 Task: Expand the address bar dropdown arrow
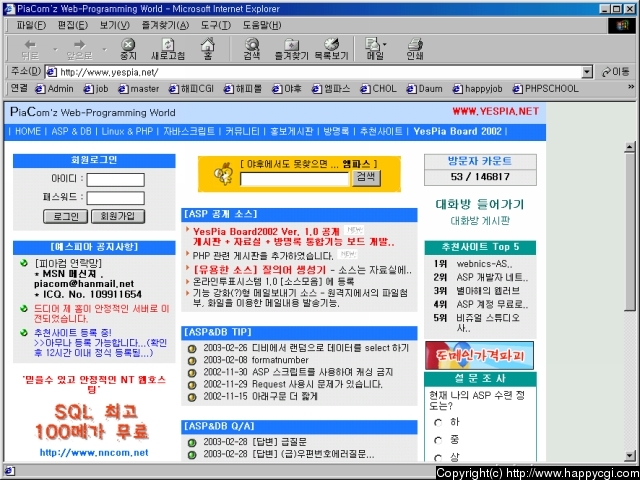coord(587,72)
